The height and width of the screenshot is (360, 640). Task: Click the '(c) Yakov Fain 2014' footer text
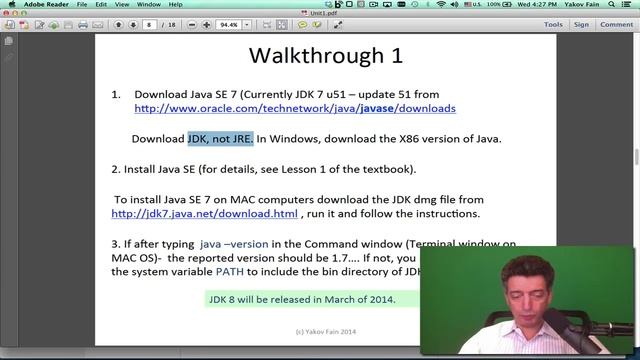click(x=326, y=332)
